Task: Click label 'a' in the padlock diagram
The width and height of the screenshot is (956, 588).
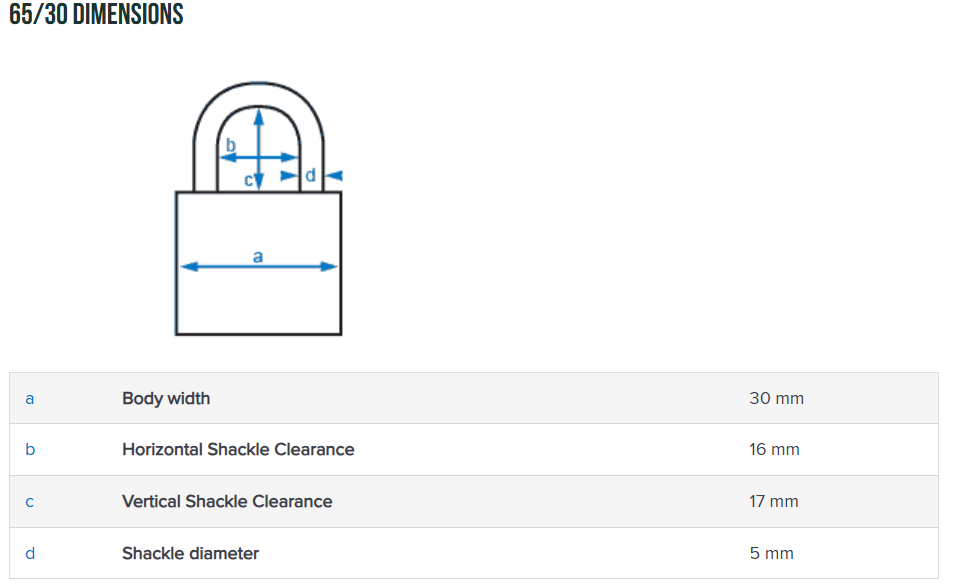Action: point(258,256)
